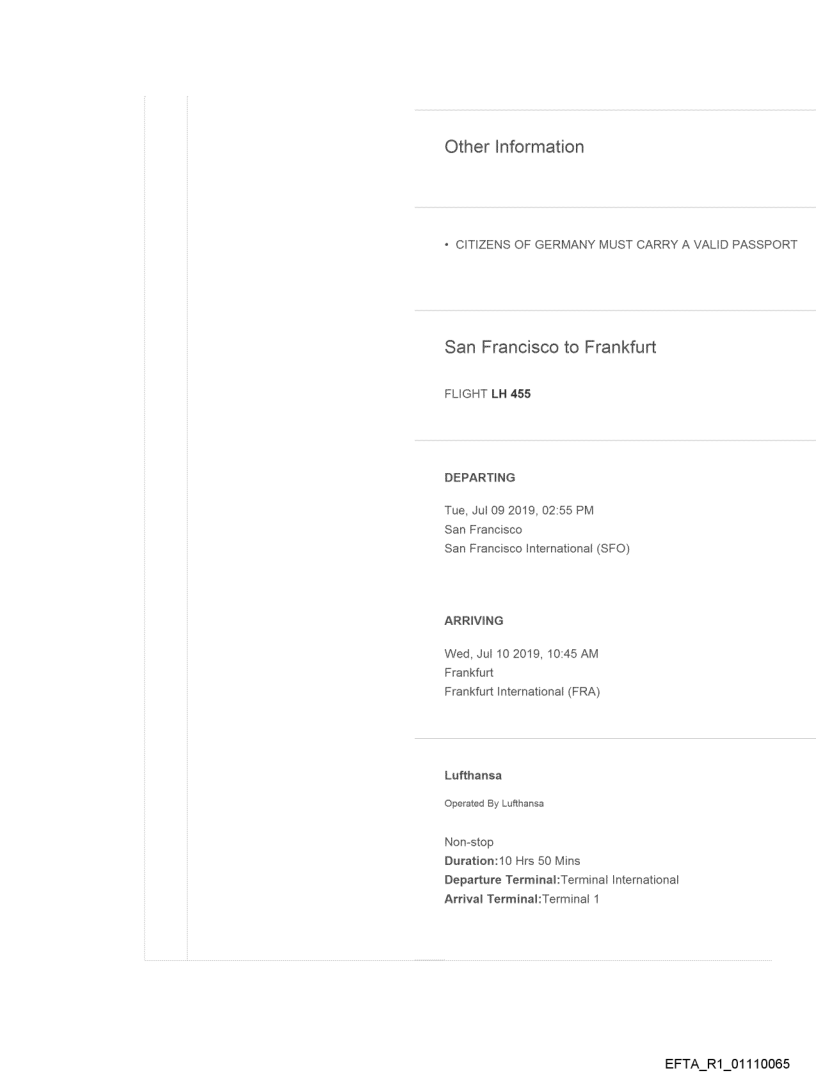Click the "San Francisco to Frankfurt" heading

click(550, 349)
